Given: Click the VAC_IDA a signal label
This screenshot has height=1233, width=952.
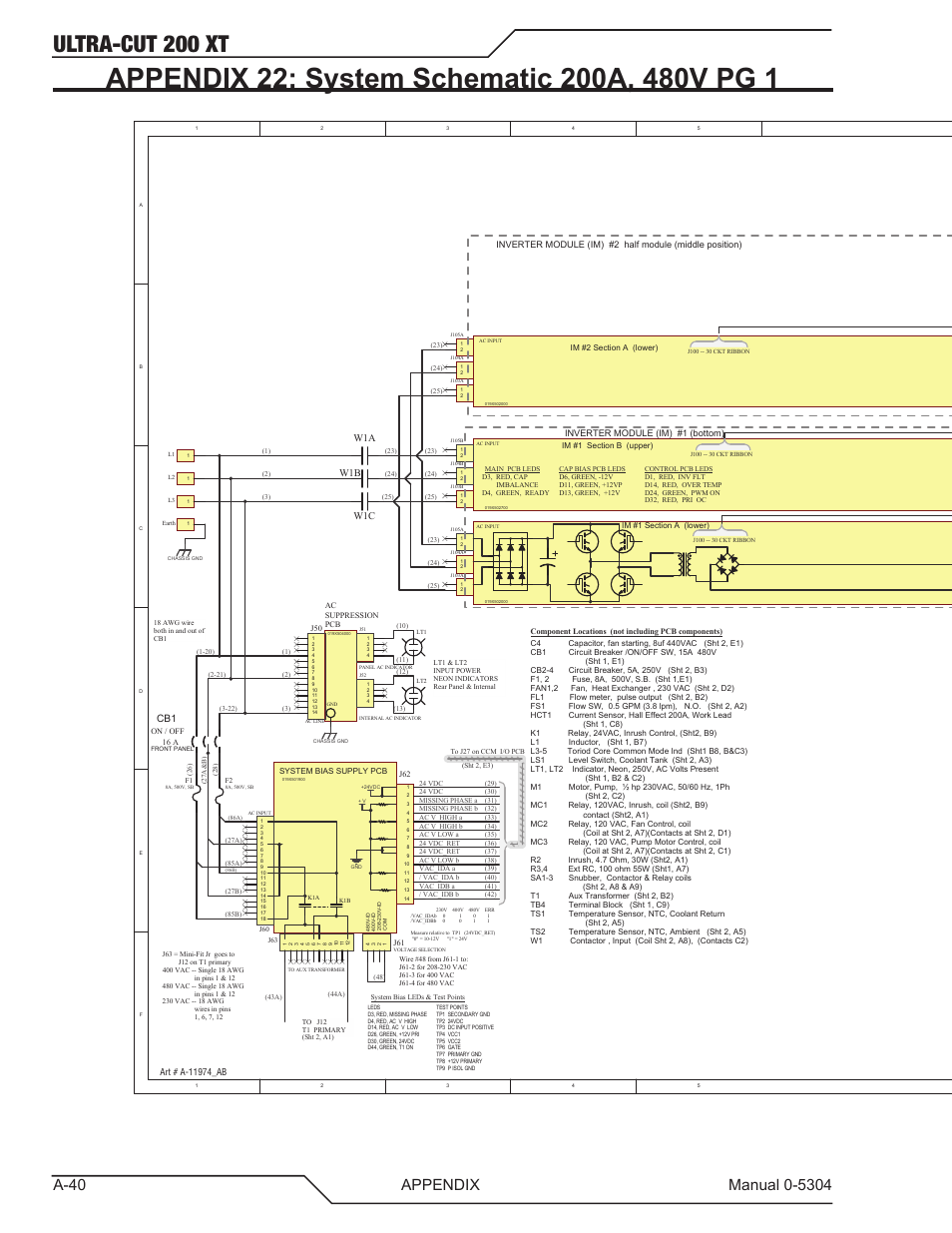Looking at the screenshot, I should click(x=437, y=869).
